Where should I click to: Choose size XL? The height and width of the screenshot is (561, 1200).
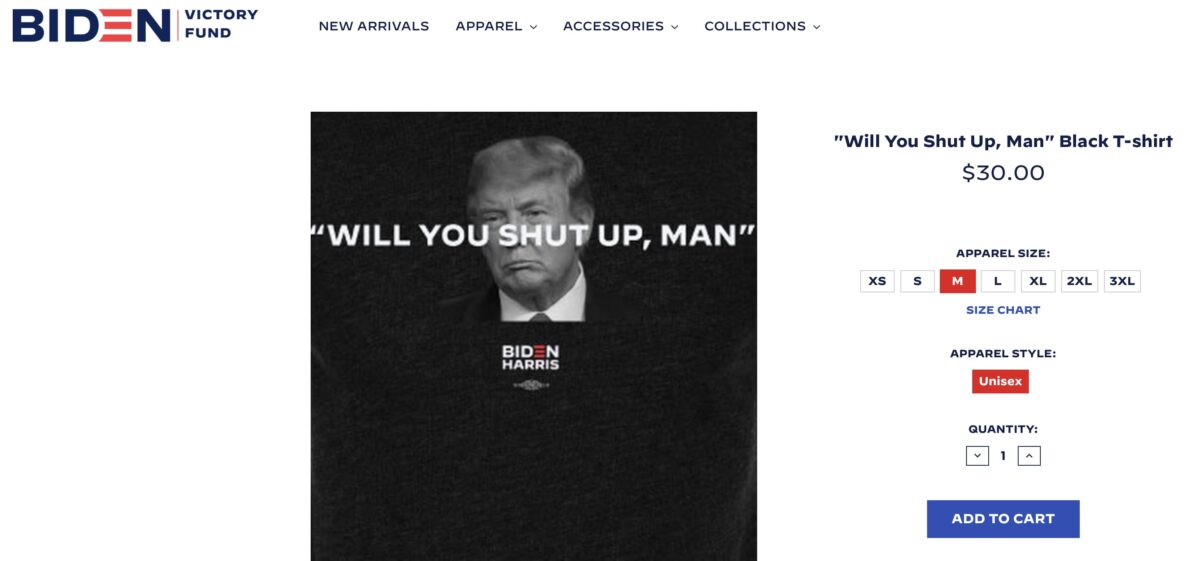1038,281
